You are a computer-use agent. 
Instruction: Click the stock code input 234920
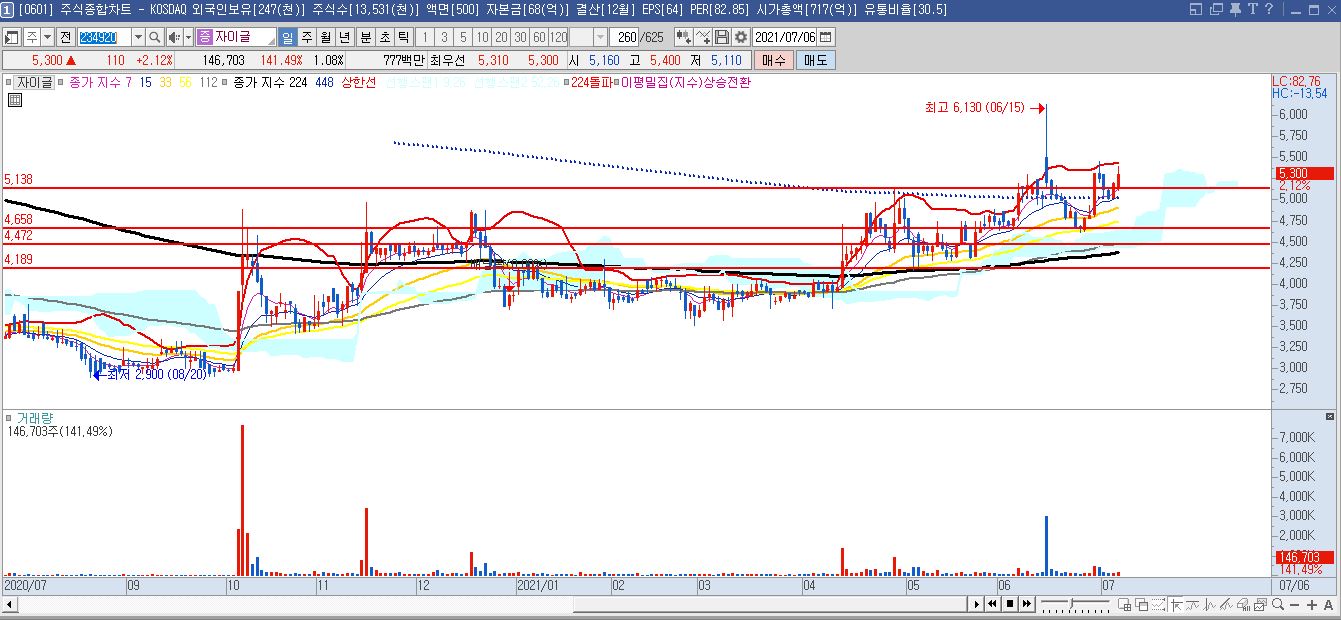(x=103, y=37)
